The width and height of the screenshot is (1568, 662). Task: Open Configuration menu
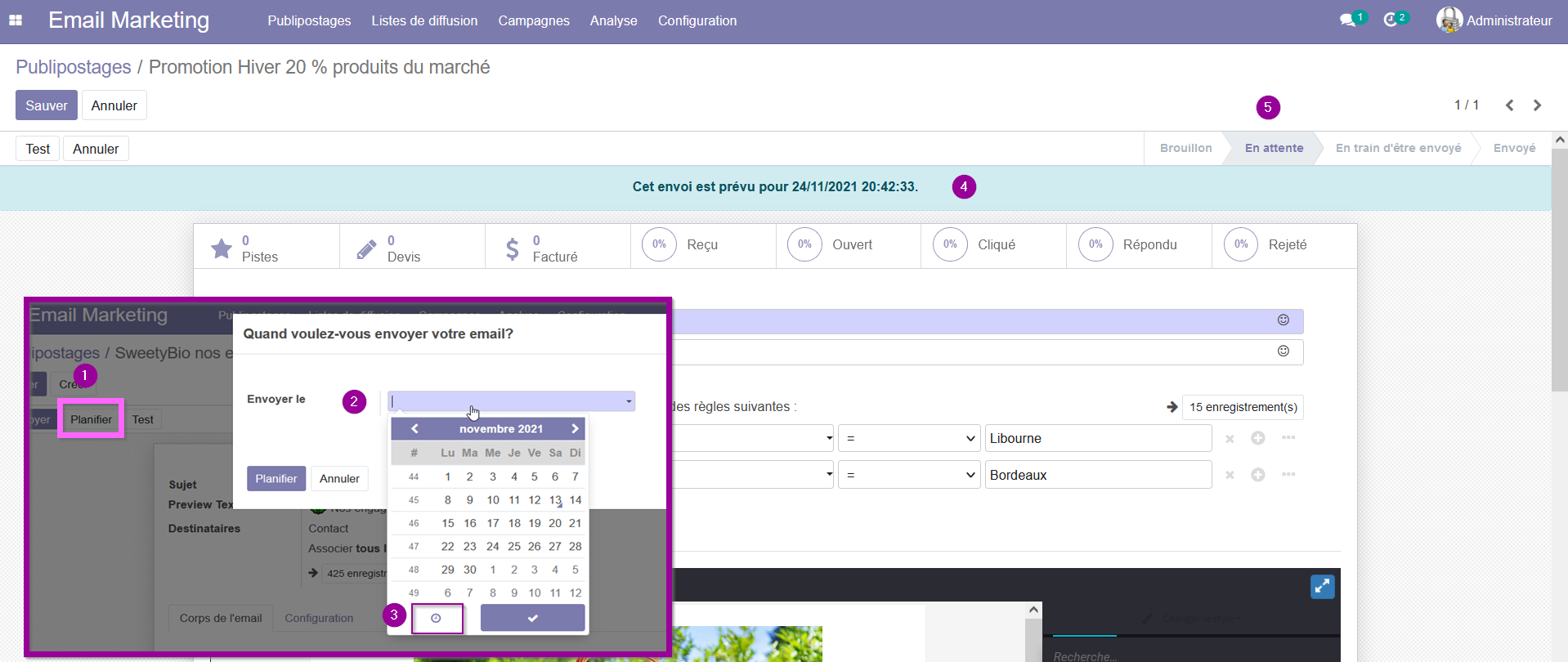tap(697, 20)
